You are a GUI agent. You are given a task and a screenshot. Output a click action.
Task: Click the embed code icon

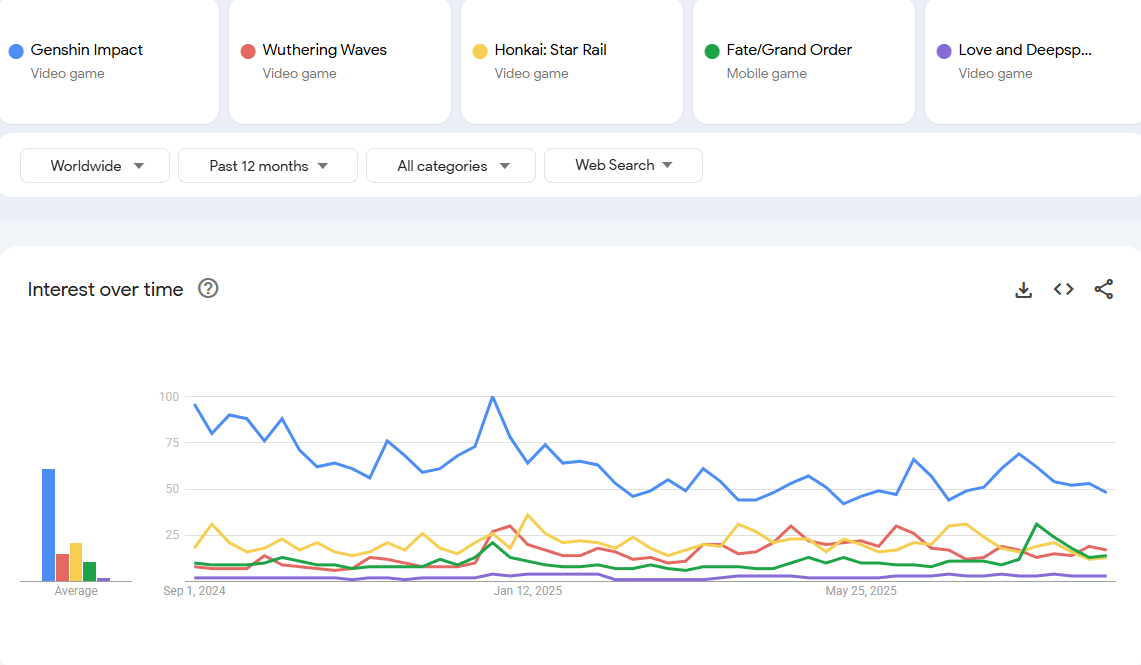[1064, 290]
